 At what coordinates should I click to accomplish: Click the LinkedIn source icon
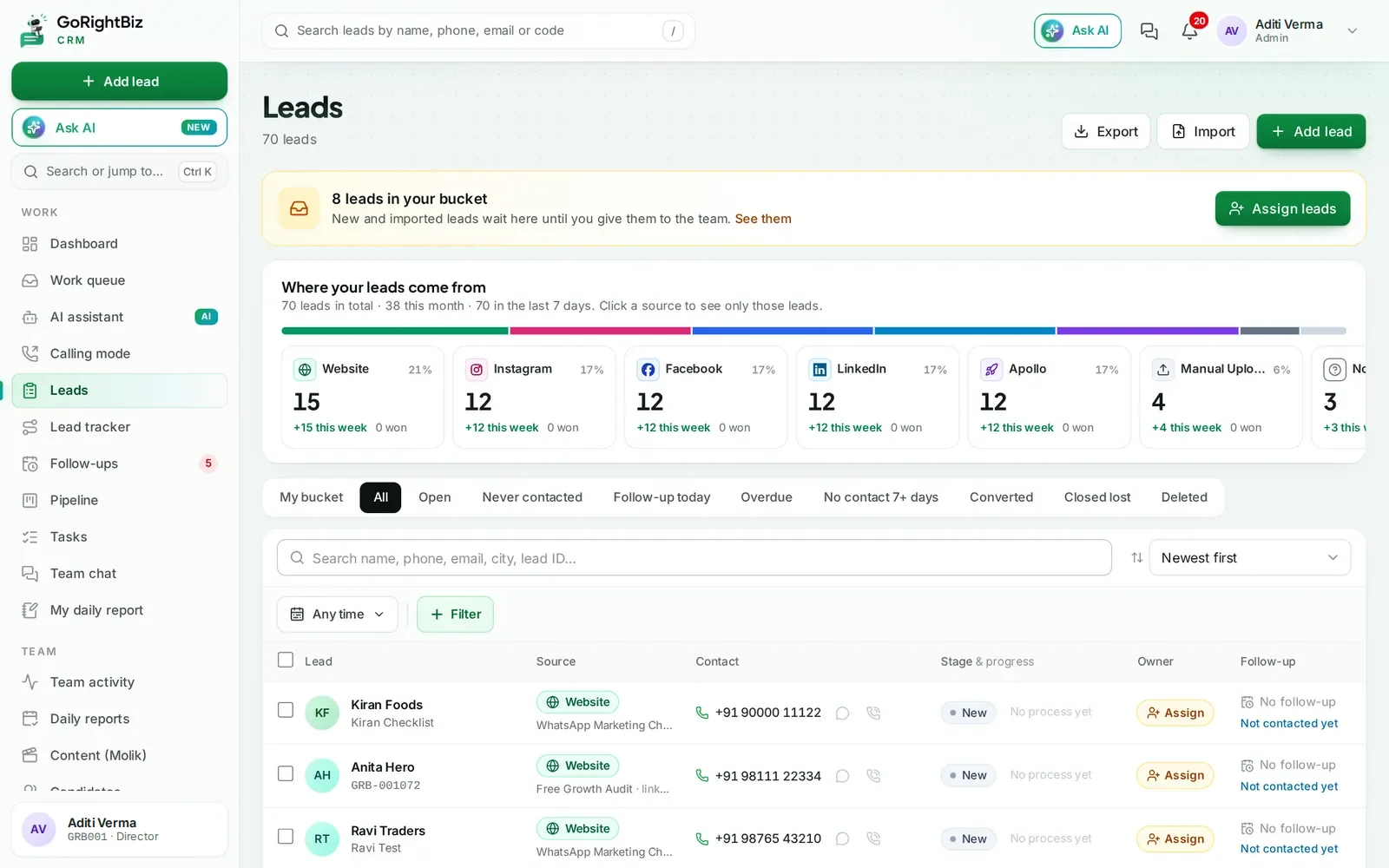point(820,370)
